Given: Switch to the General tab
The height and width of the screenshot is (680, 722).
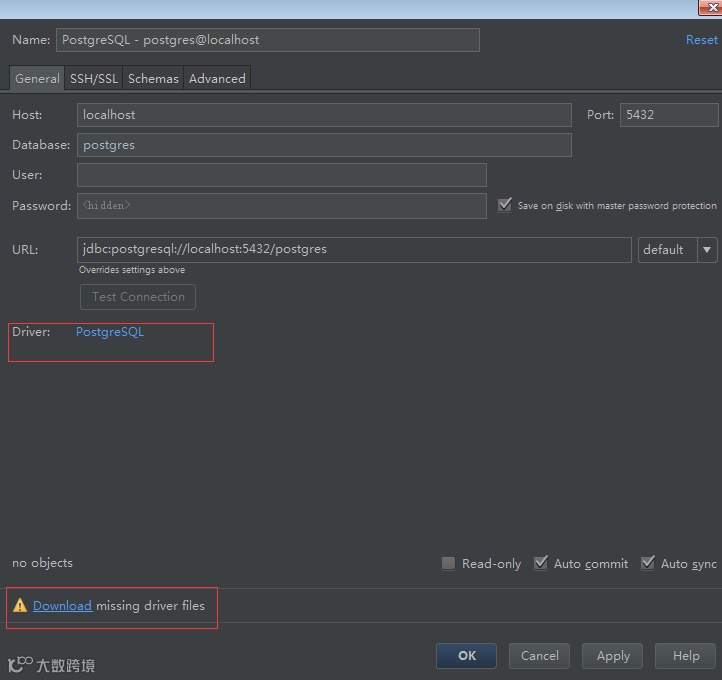Looking at the screenshot, I should pos(37,78).
